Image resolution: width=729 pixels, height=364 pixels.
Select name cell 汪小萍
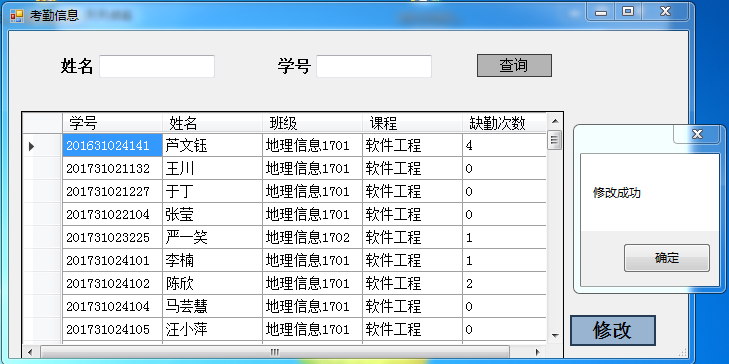tap(212, 330)
